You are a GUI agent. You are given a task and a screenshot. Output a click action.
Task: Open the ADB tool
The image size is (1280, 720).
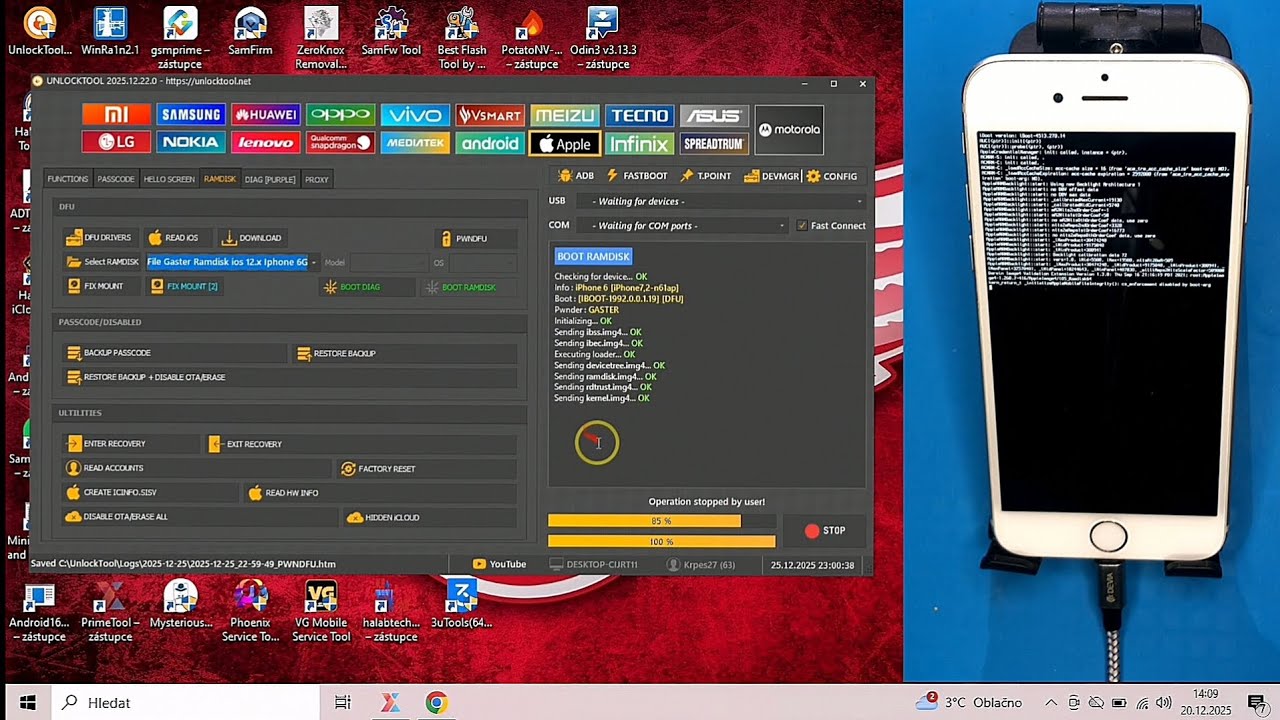pyautogui.click(x=576, y=176)
